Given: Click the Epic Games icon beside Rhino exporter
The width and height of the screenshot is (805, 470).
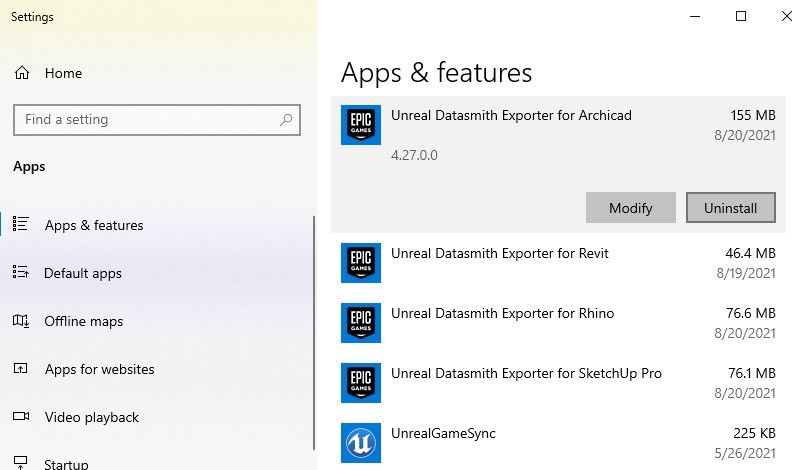Looking at the screenshot, I should pyautogui.click(x=360, y=323).
